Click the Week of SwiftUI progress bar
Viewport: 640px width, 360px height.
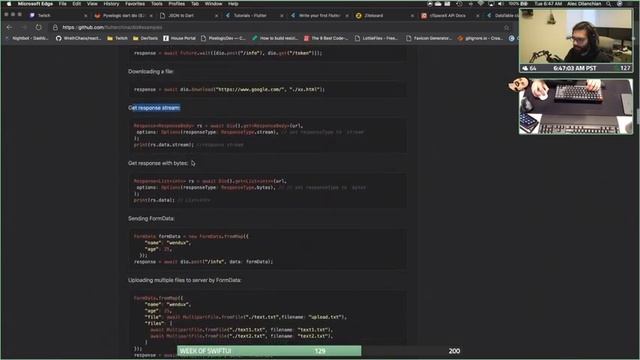point(320,351)
